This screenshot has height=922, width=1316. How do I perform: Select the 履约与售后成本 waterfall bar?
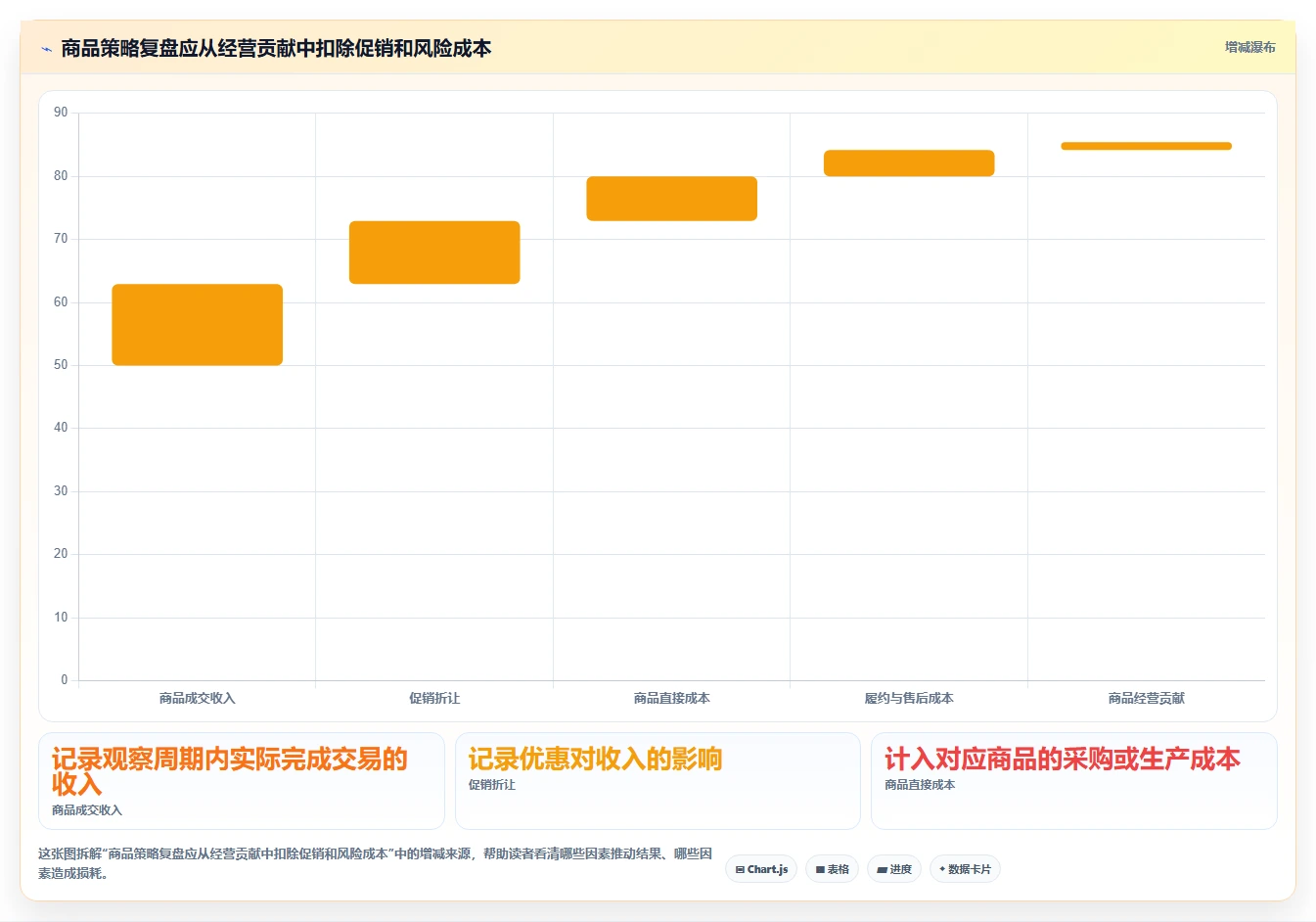point(909,163)
